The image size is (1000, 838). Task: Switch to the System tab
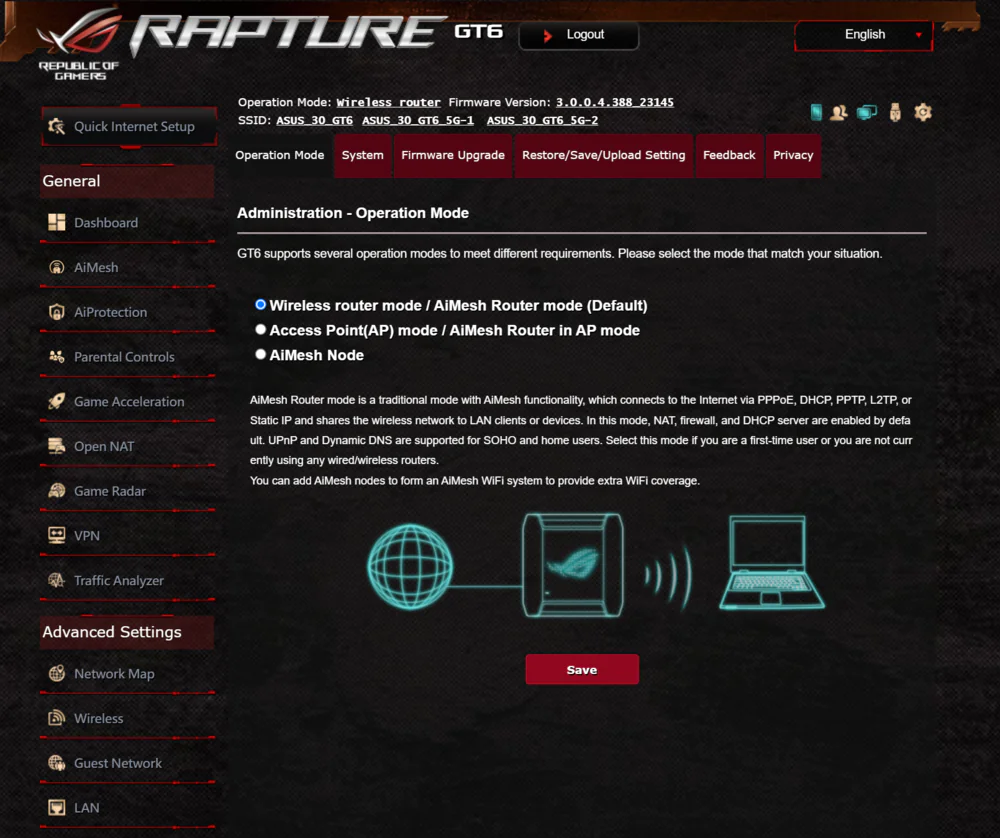click(x=362, y=155)
